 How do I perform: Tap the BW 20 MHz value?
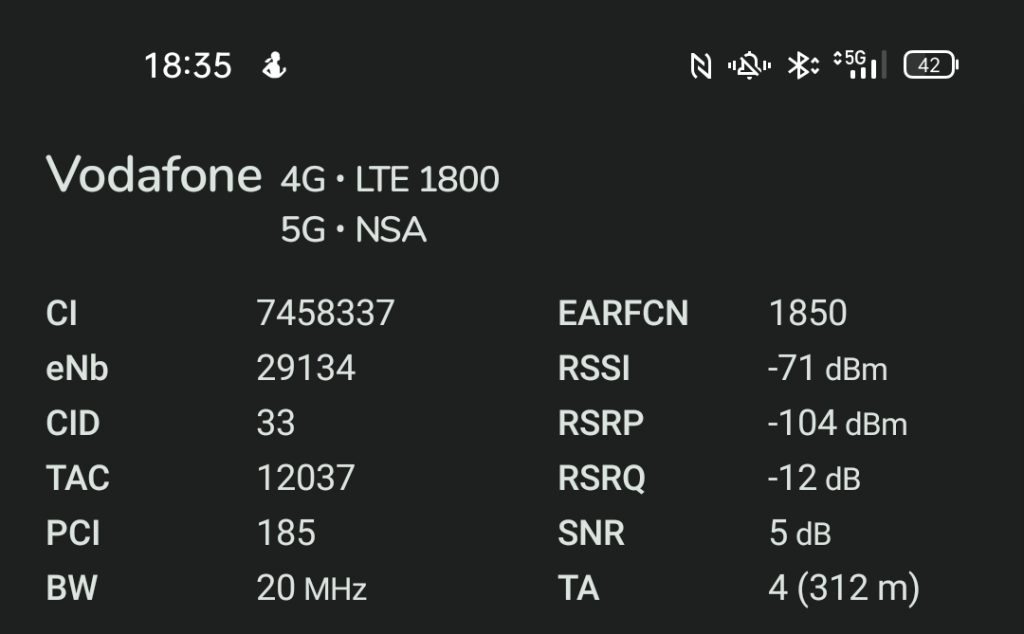tap(312, 588)
